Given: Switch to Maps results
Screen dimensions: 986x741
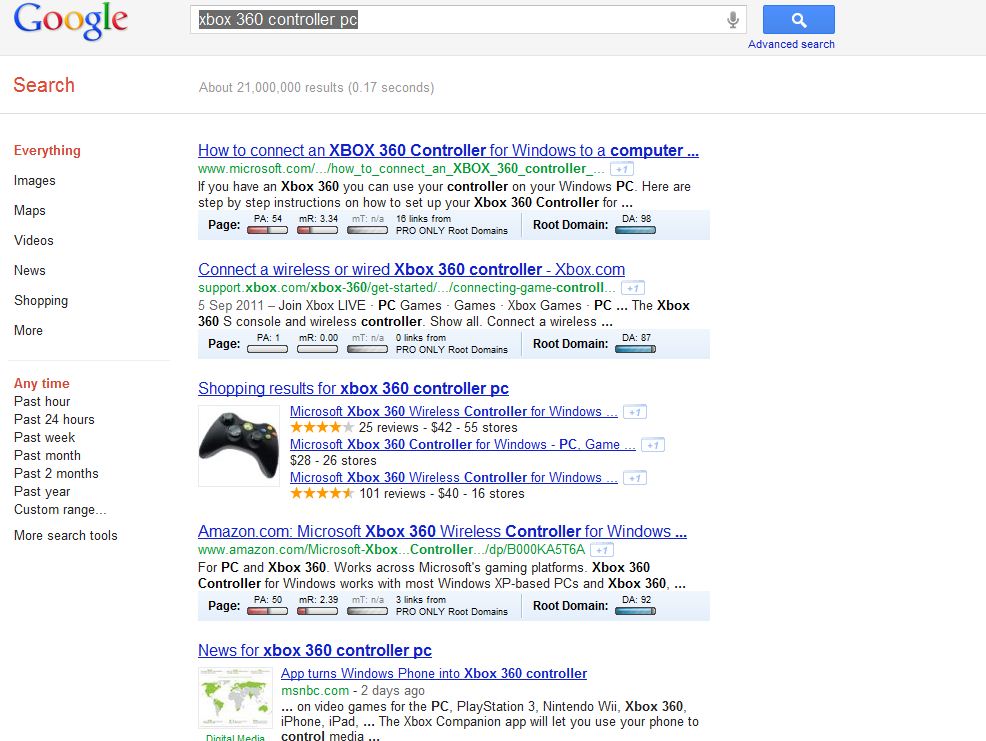Looking at the screenshot, I should click(30, 210).
